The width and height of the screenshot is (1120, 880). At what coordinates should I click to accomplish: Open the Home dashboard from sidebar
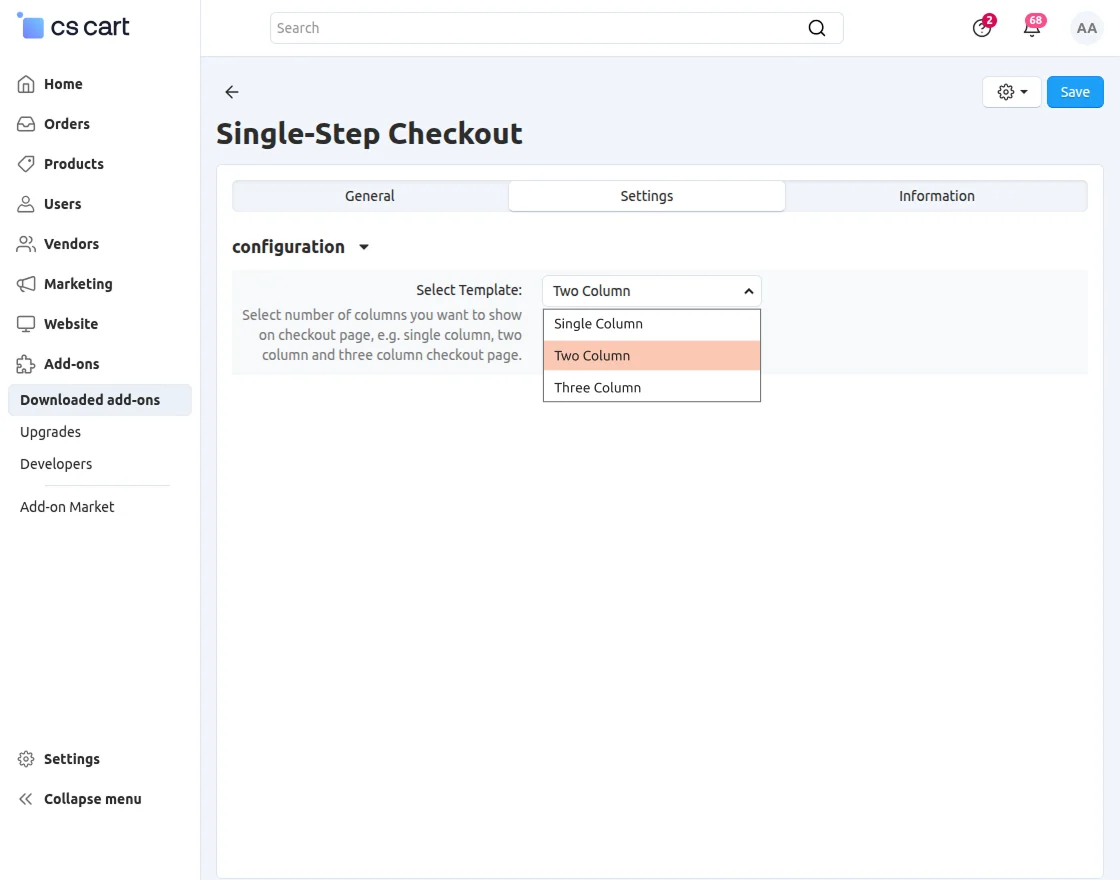[26, 84]
